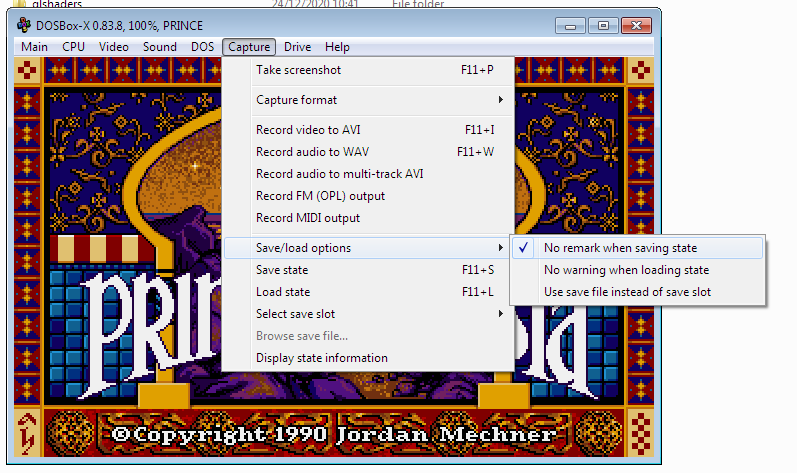
Task: Click the DOSBox-X application icon in title bar
Action: [23, 25]
